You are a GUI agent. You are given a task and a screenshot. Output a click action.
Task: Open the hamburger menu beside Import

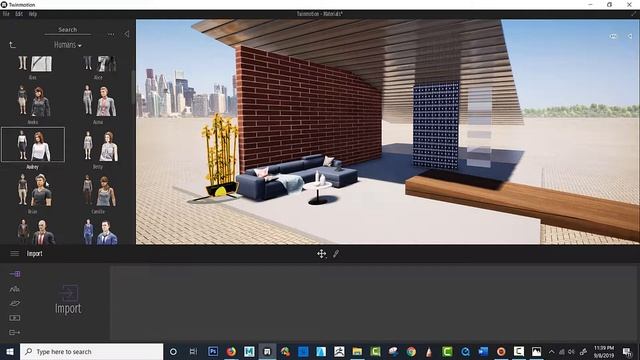pyautogui.click(x=14, y=253)
